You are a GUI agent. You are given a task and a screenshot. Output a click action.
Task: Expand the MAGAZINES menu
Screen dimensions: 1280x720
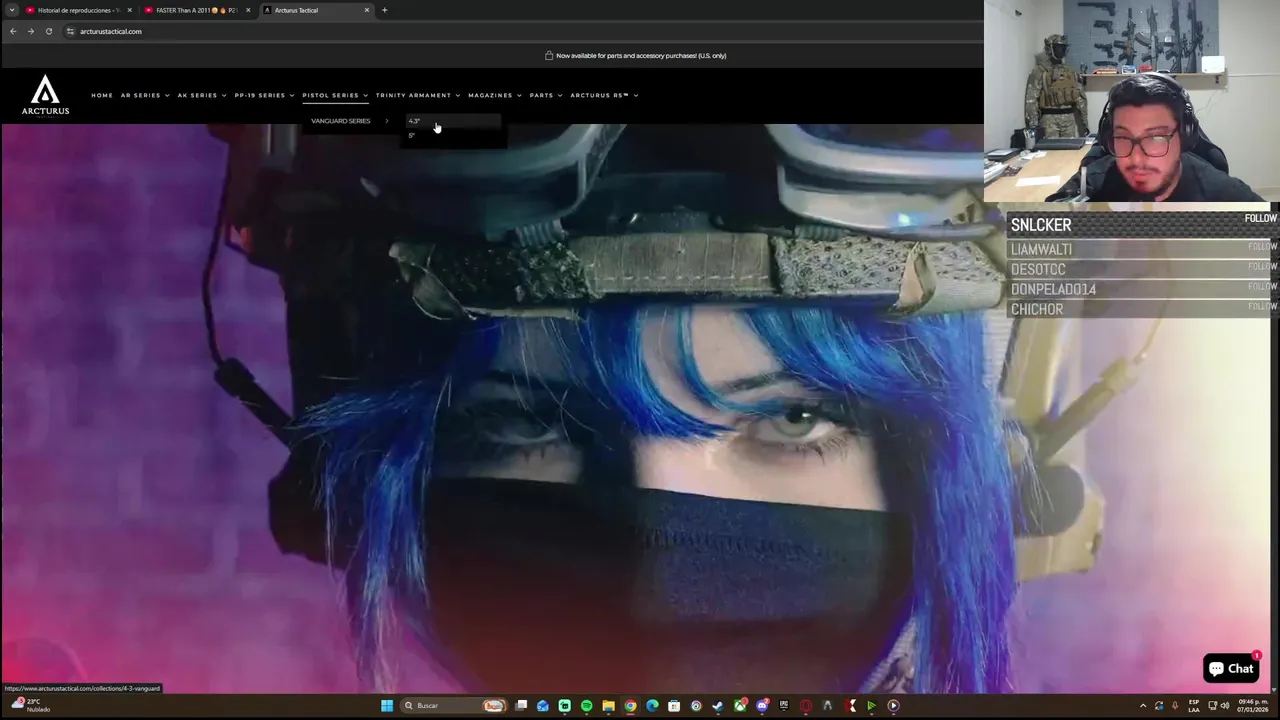[495, 95]
